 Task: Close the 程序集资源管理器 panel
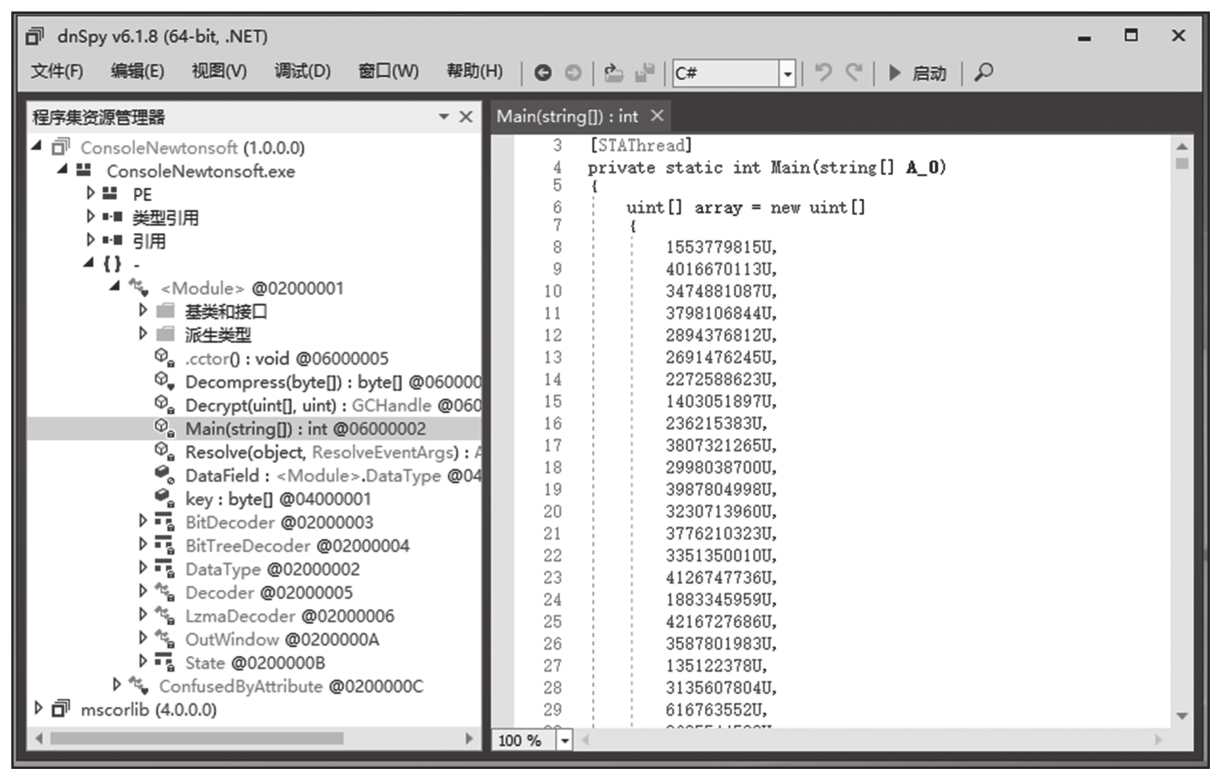coord(466,117)
